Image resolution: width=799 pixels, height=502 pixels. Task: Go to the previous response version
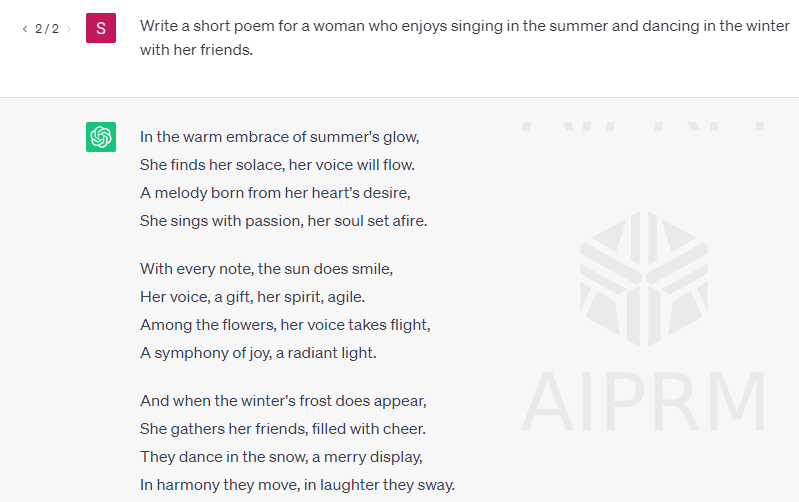coord(25,29)
